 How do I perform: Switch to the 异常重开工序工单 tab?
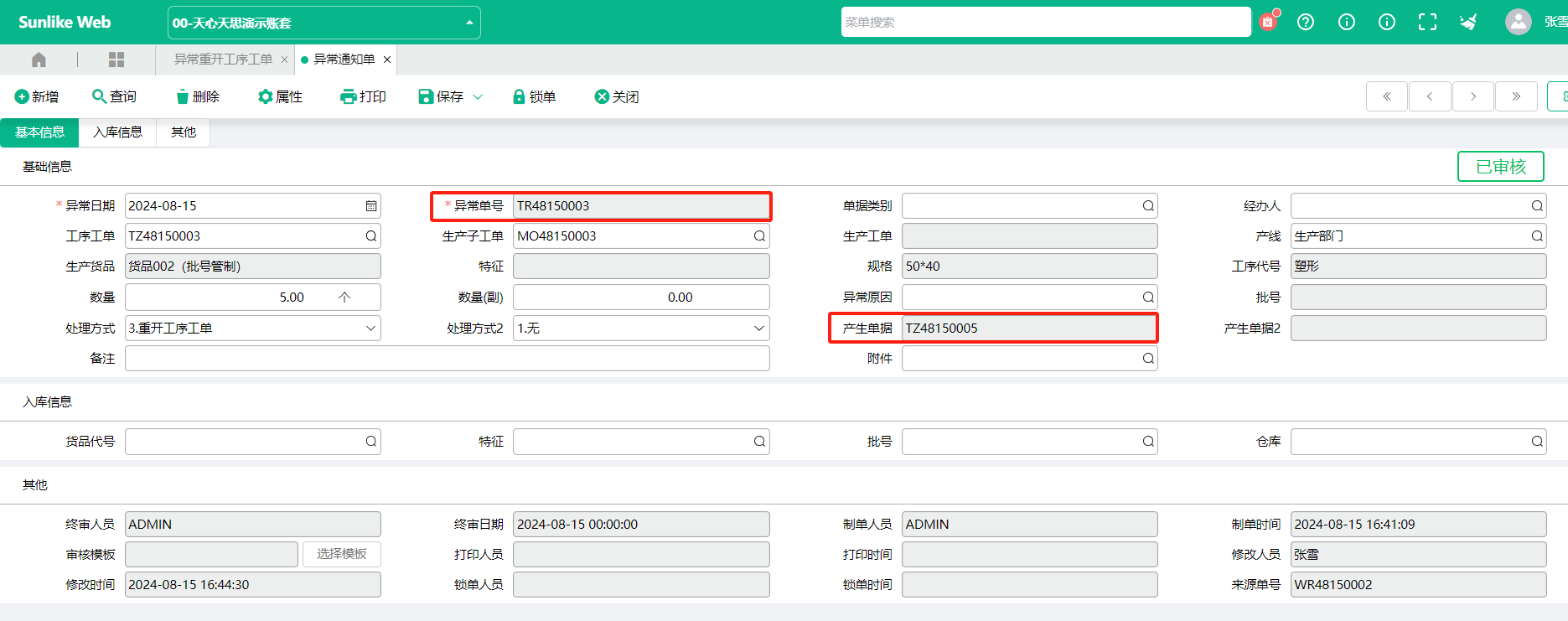click(x=223, y=60)
